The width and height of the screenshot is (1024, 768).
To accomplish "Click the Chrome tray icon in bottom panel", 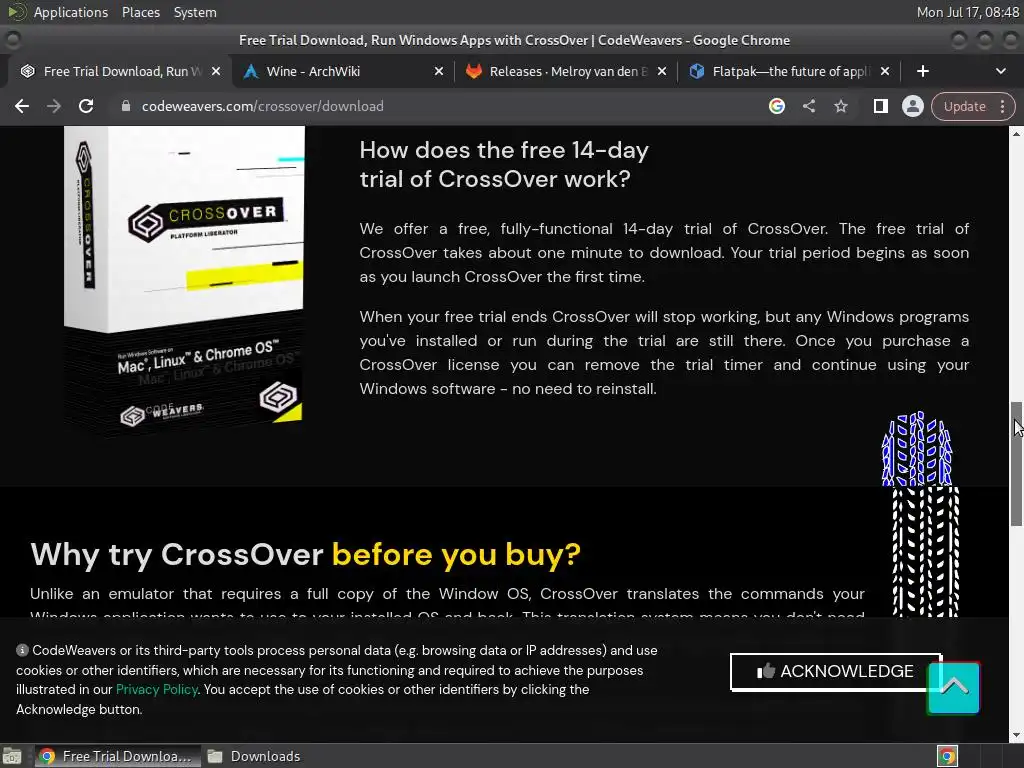I will click(x=947, y=756).
